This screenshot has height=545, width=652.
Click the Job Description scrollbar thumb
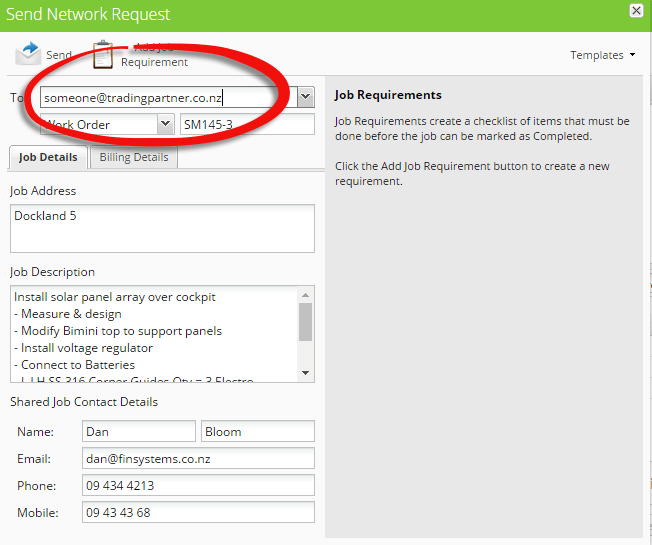tap(306, 322)
